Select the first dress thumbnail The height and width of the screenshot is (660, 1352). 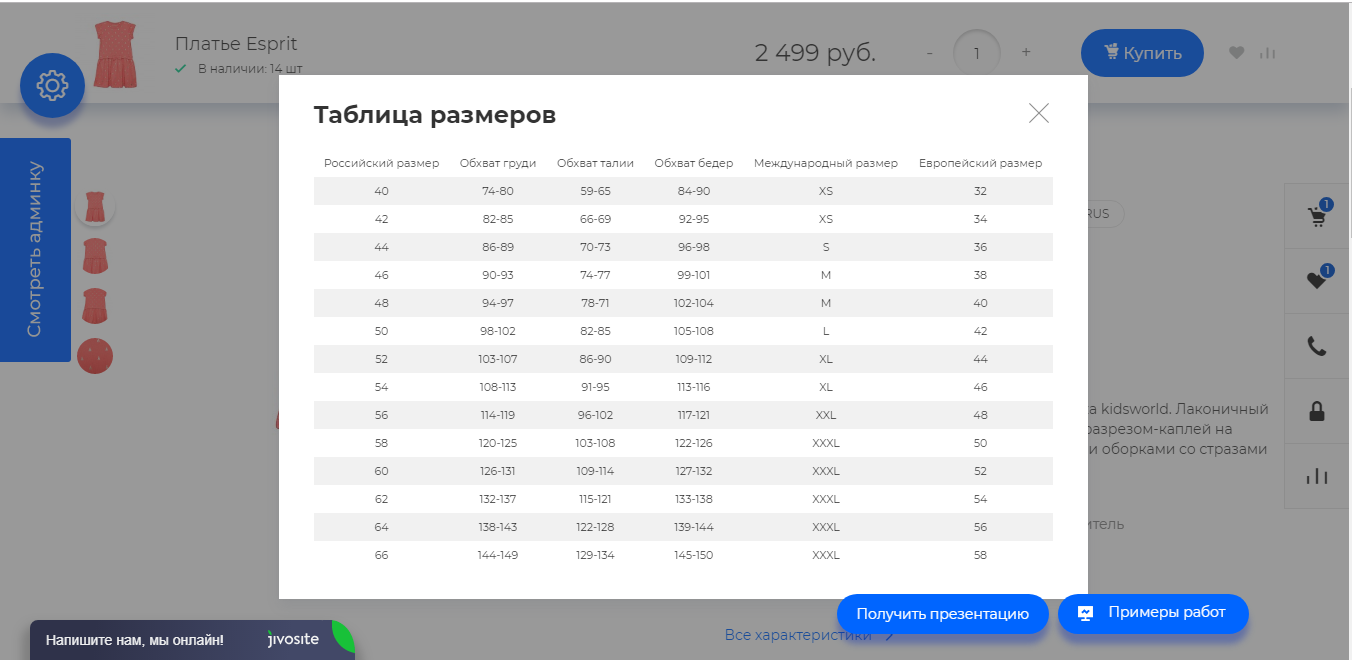click(x=95, y=207)
